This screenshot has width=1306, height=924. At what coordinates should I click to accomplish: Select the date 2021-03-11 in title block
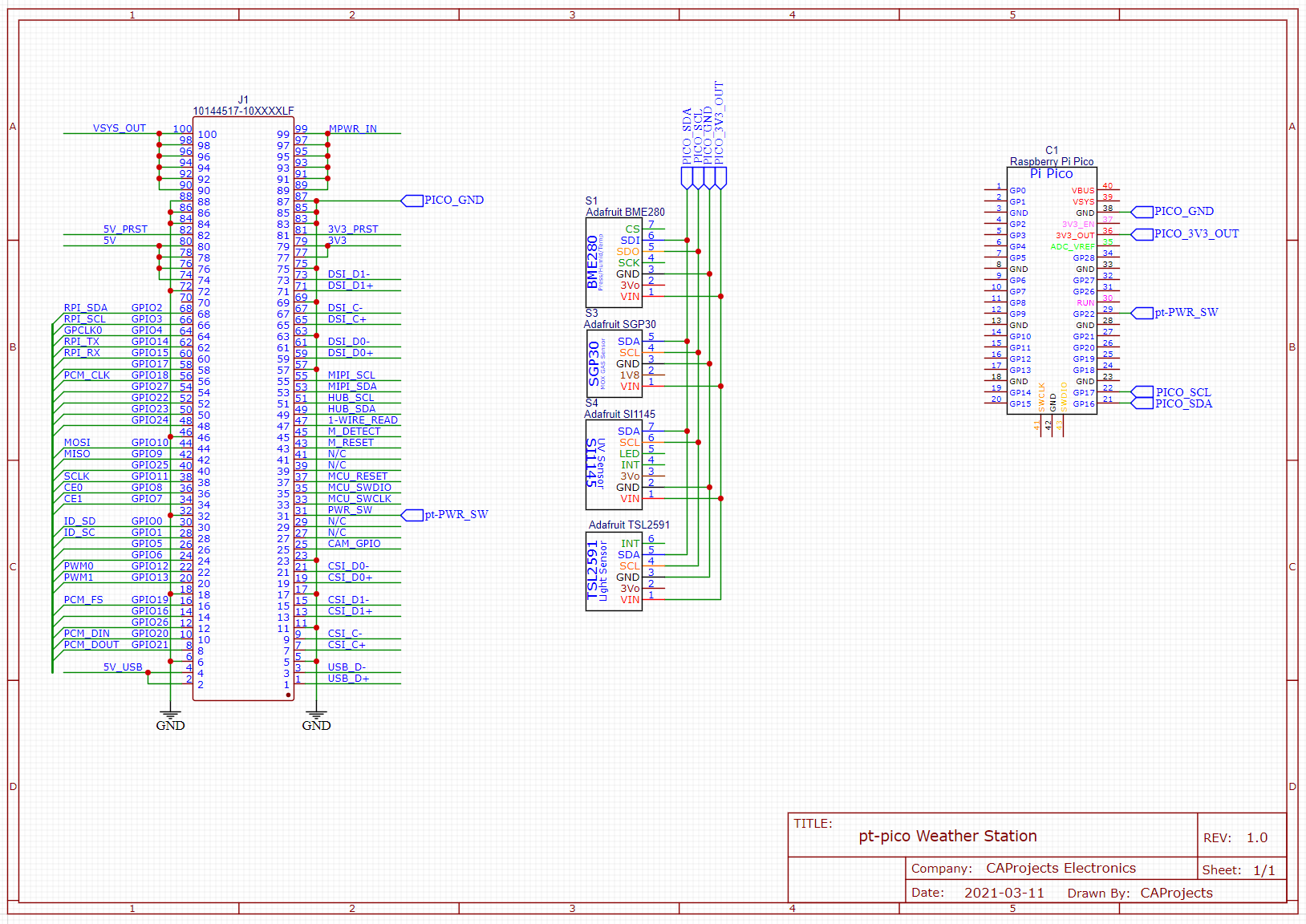point(1004,894)
